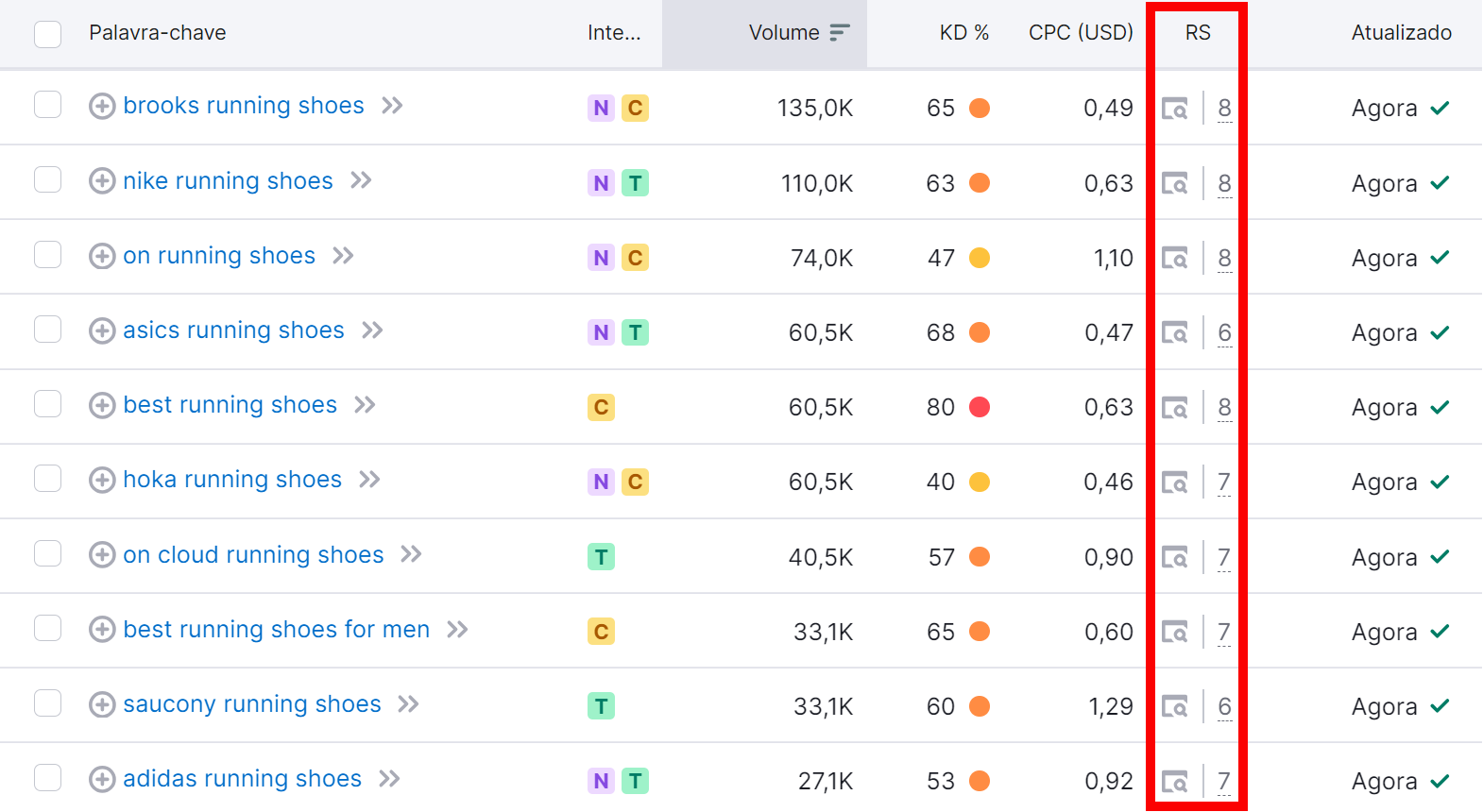1483x812 pixels.
Task: Click results count 8 for brooks running shoes
Action: 1224,109
